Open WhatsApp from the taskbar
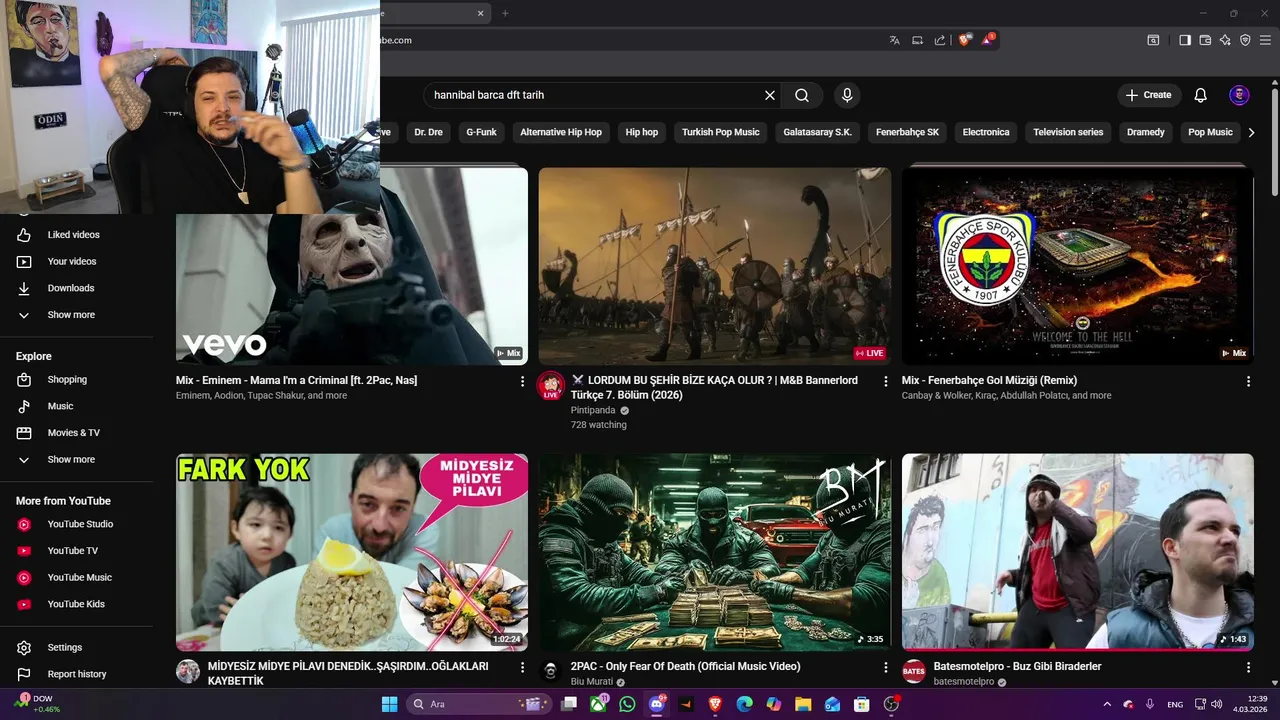Image resolution: width=1280 pixels, height=720 pixels. (x=627, y=704)
